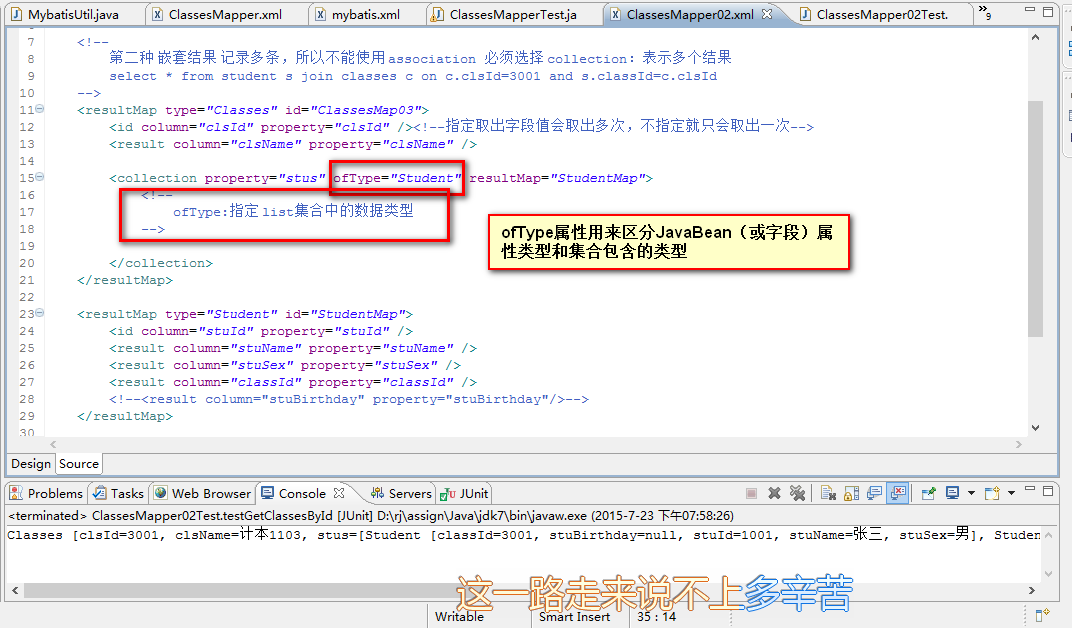Click the commented stuBirthday result on line 28

tap(349, 399)
